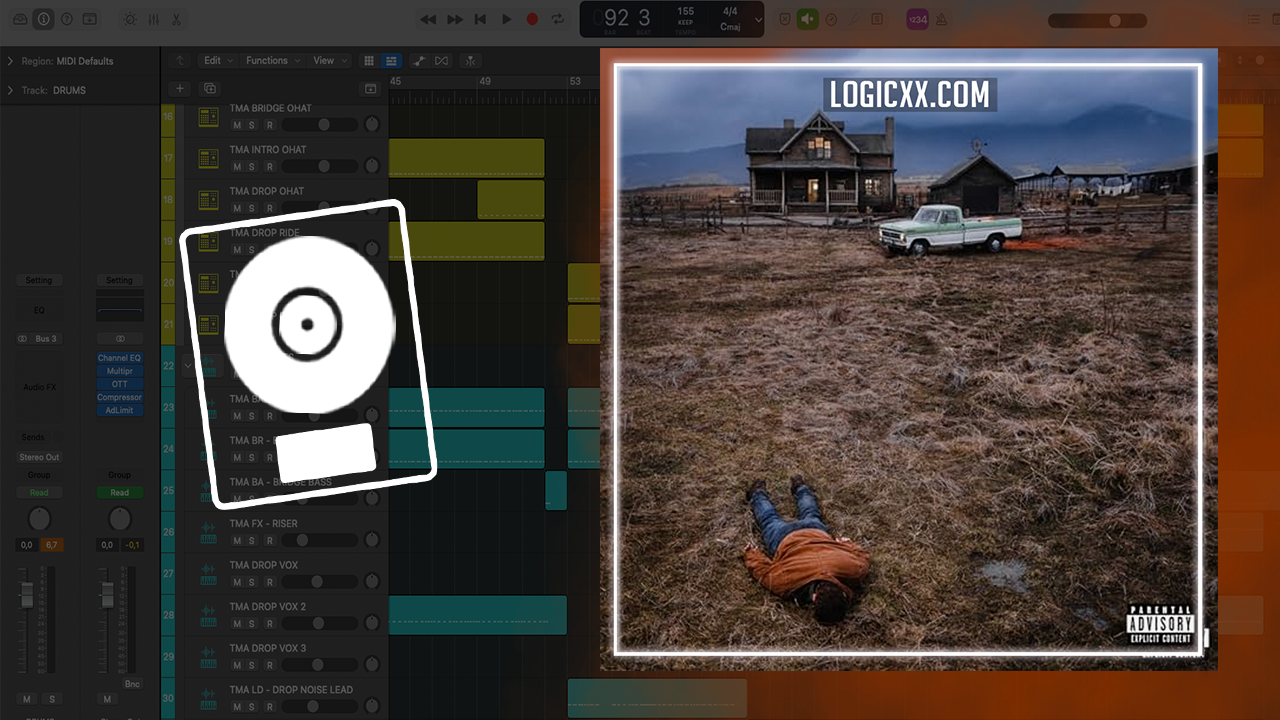The width and height of the screenshot is (1280, 720).
Task: Open the Multipr plugin slot
Action: pos(119,371)
